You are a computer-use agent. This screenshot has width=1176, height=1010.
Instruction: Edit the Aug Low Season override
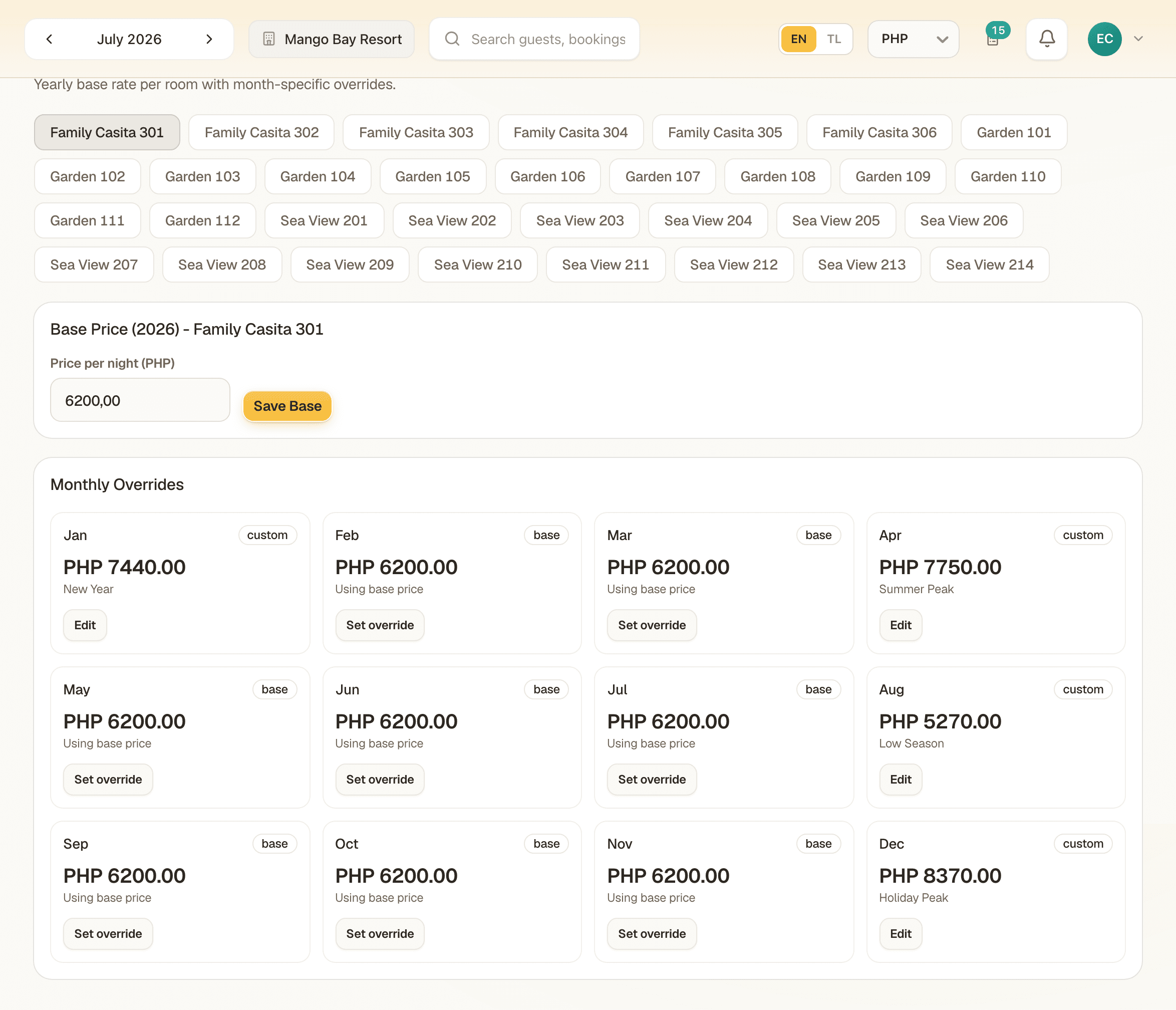pyautogui.click(x=900, y=780)
